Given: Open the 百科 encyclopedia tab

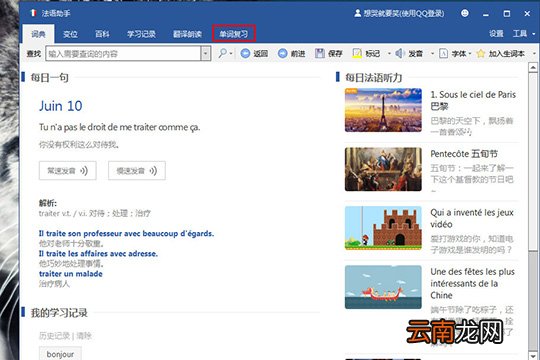Looking at the screenshot, I should (102, 34).
